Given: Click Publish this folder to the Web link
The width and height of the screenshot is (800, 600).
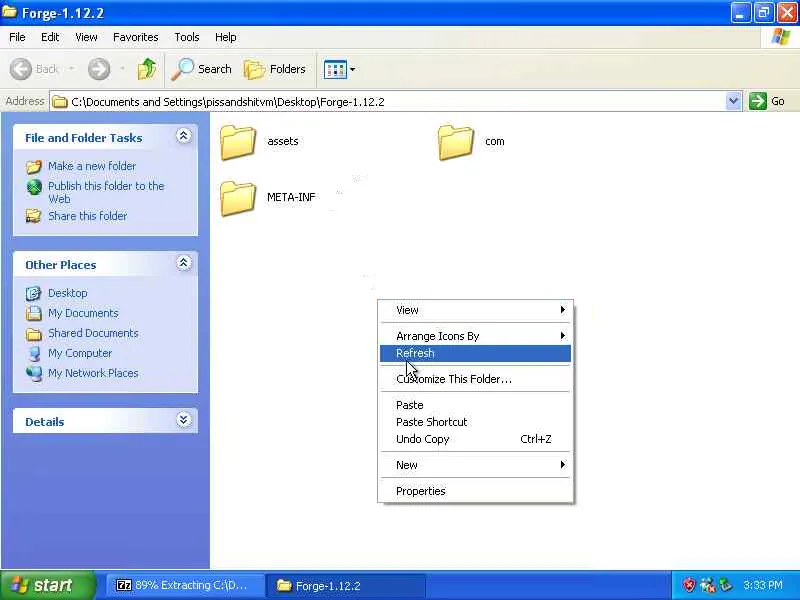Looking at the screenshot, I should (x=106, y=192).
